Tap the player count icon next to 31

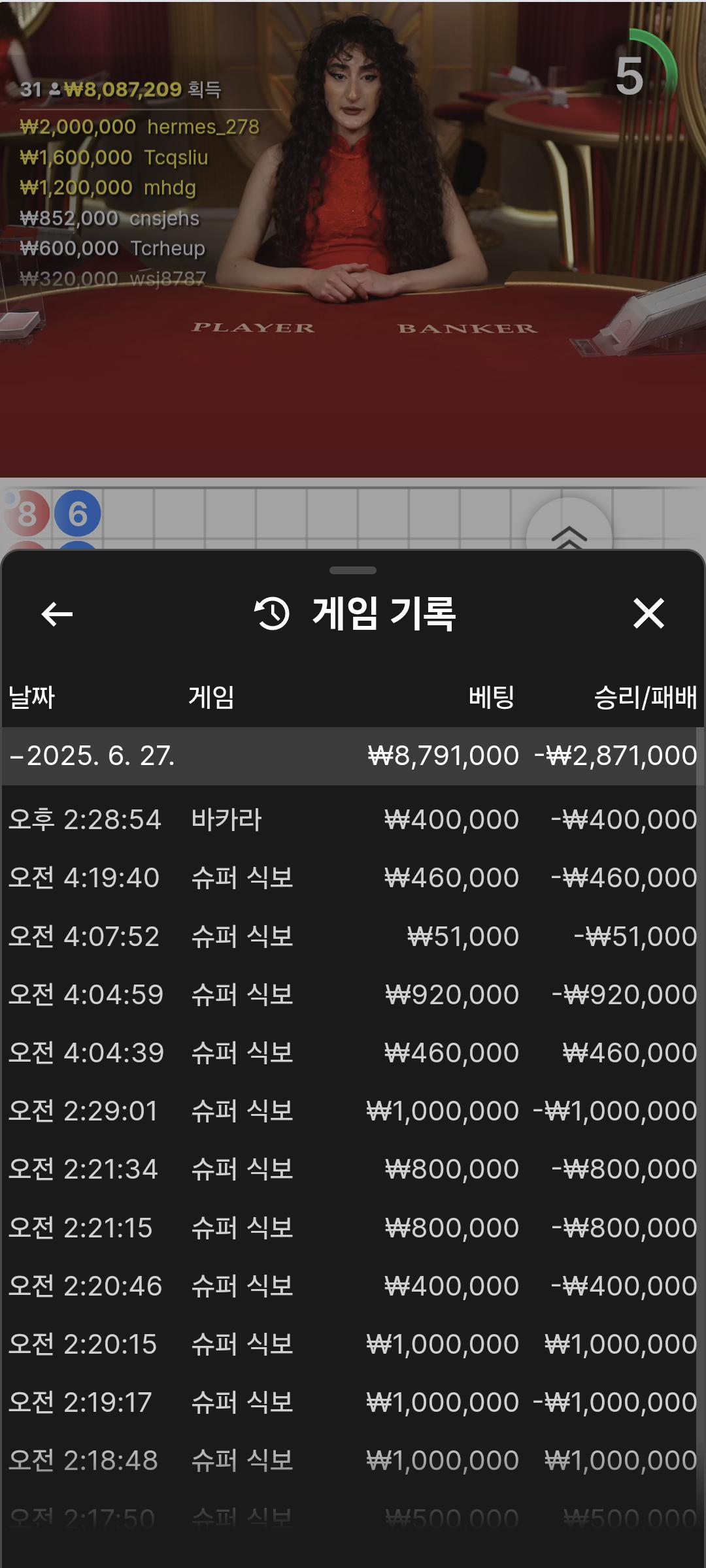click(54, 89)
